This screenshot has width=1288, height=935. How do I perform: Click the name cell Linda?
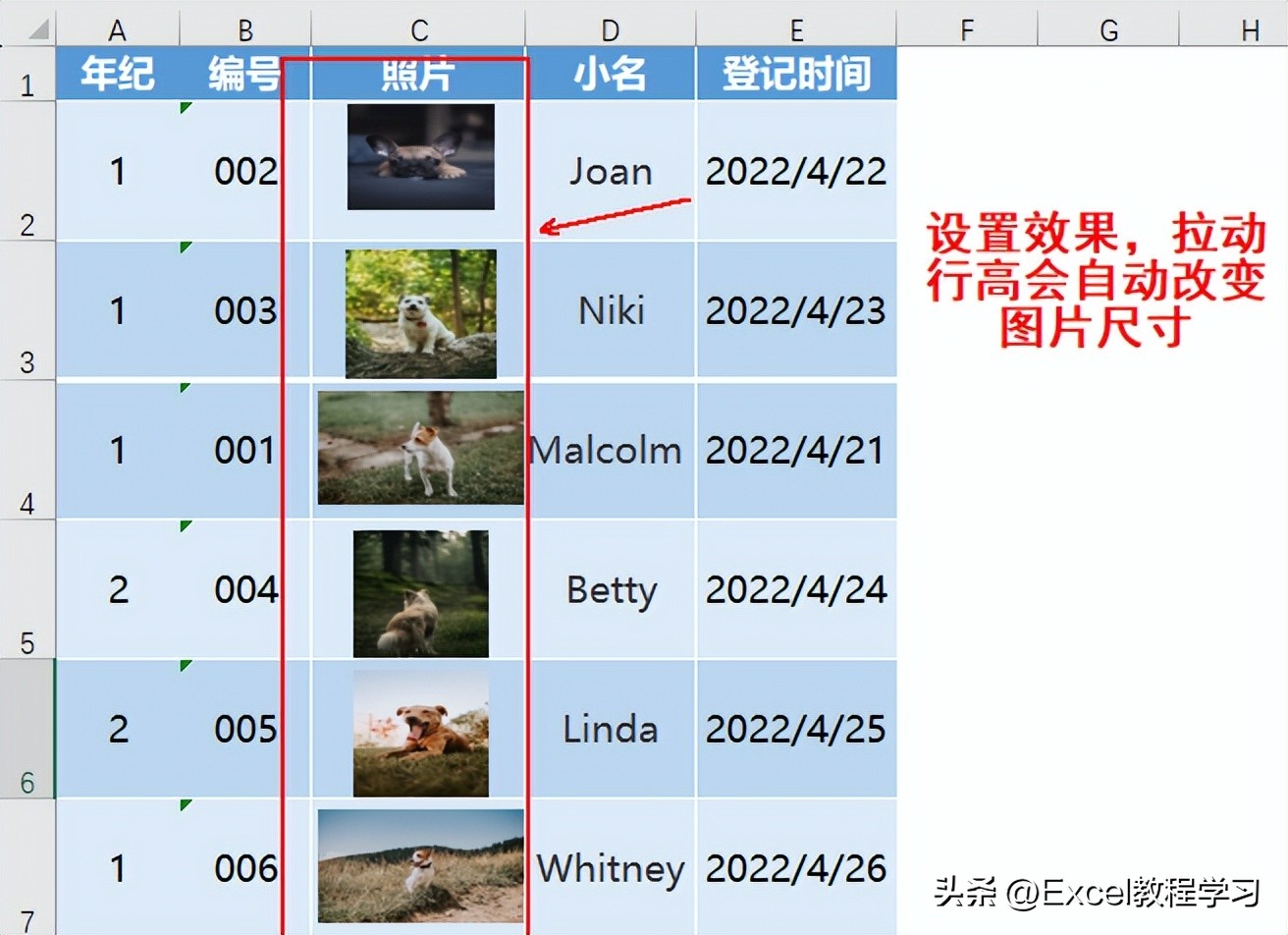click(611, 729)
